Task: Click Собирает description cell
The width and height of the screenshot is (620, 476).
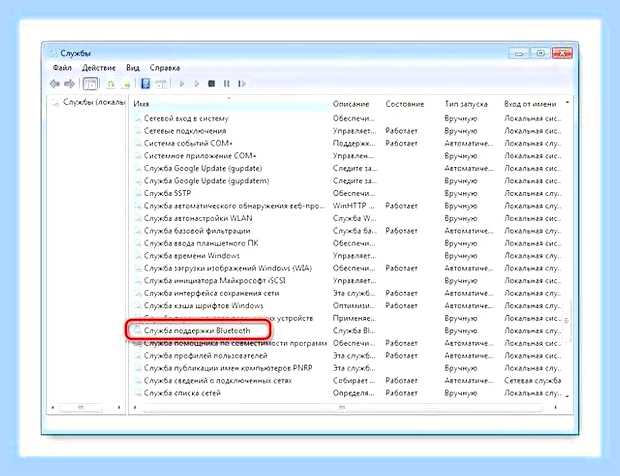Action: (354, 381)
